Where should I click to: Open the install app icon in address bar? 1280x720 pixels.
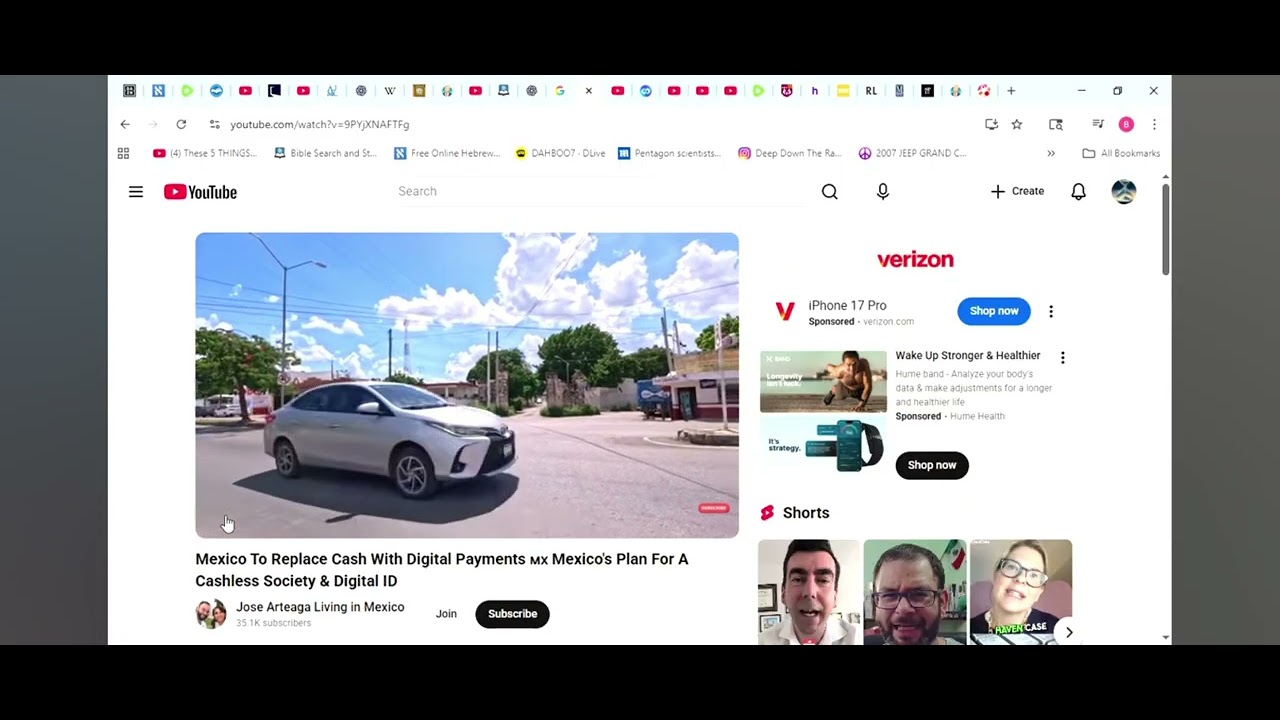pos(991,124)
